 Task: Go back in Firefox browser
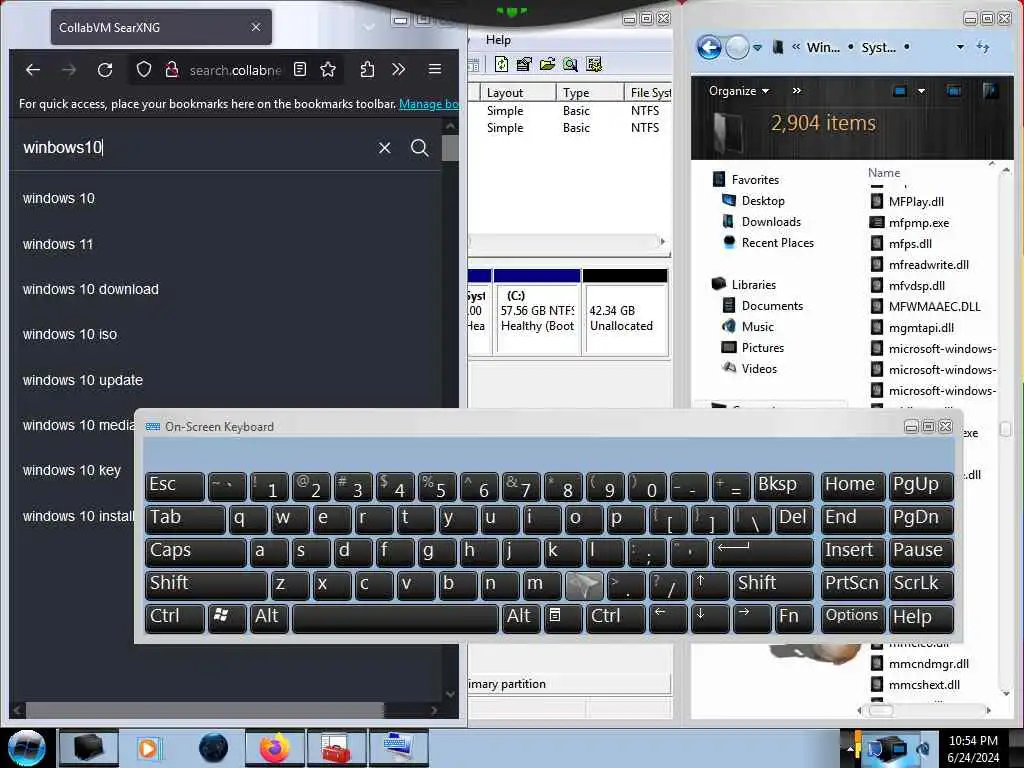click(x=33, y=69)
